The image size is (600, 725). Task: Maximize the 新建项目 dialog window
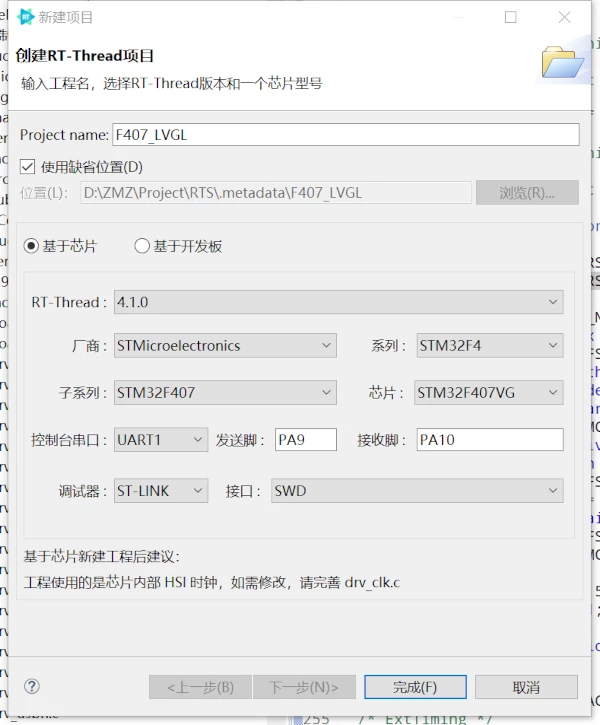pyautogui.click(x=510, y=17)
